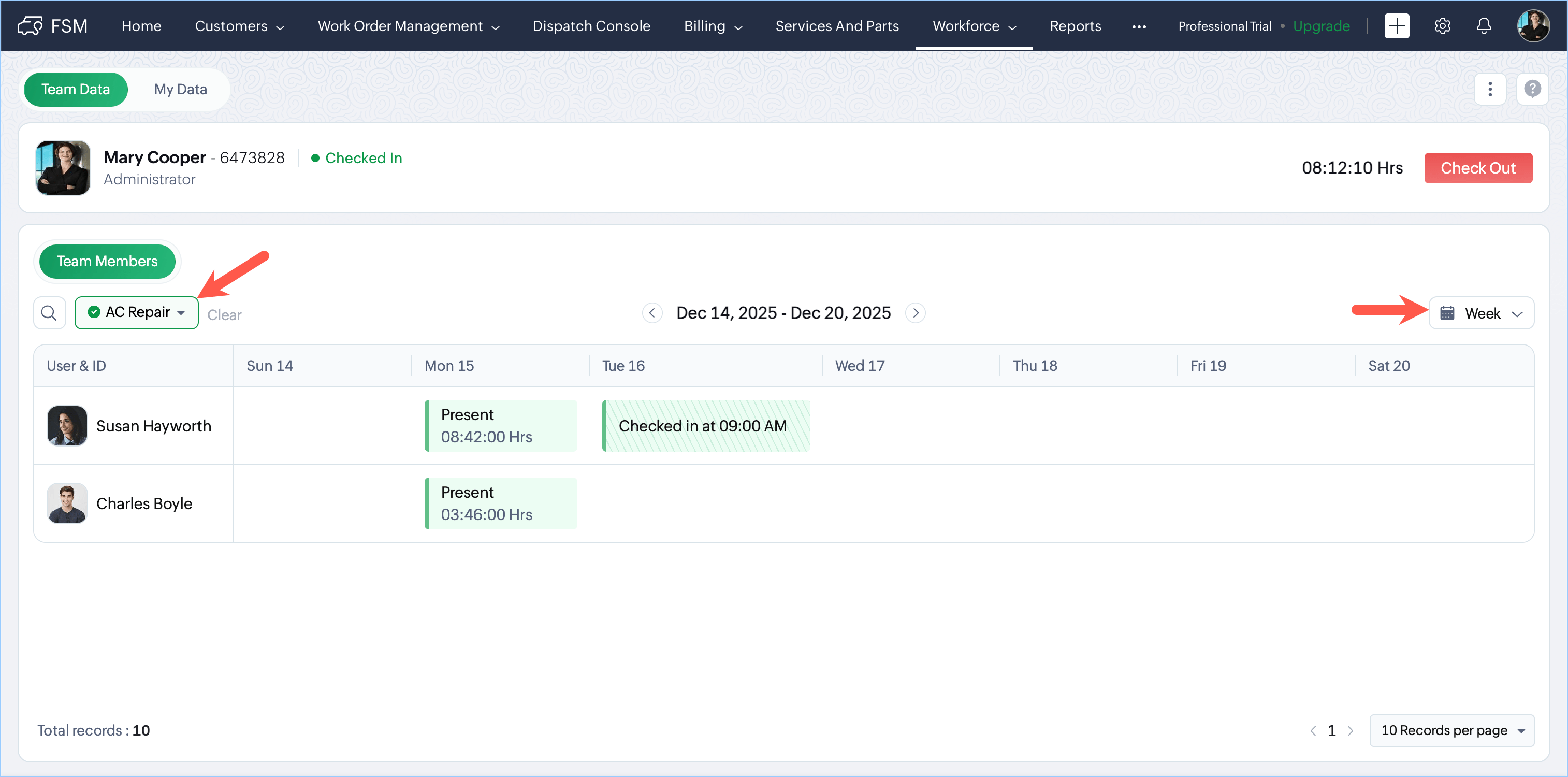
Task: Click the plus quick-create icon
Action: [x=1397, y=25]
